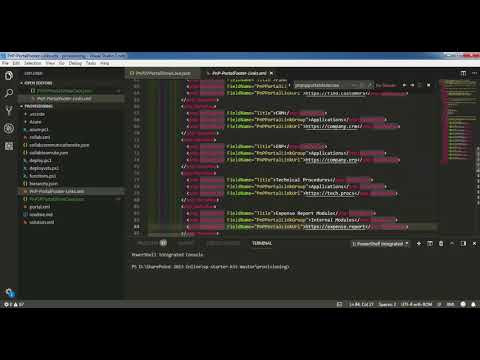Open the Tasks menu

91,63
